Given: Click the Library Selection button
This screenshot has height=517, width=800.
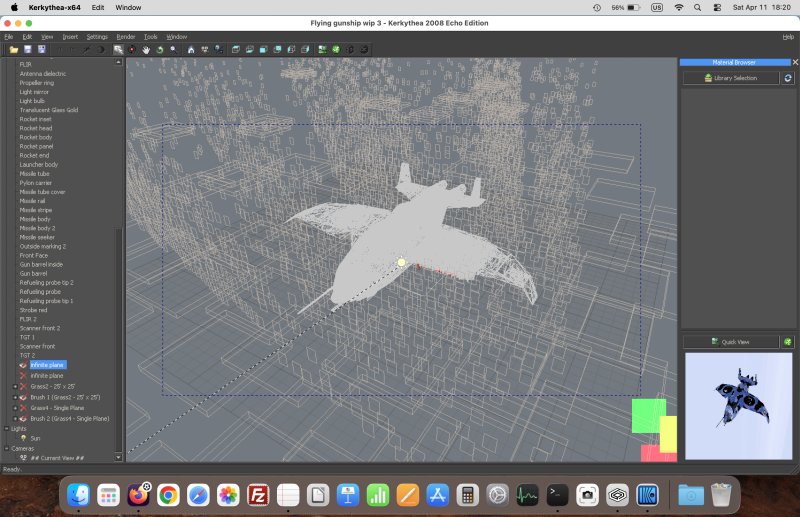Looking at the screenshot, I should coord(730,78).
